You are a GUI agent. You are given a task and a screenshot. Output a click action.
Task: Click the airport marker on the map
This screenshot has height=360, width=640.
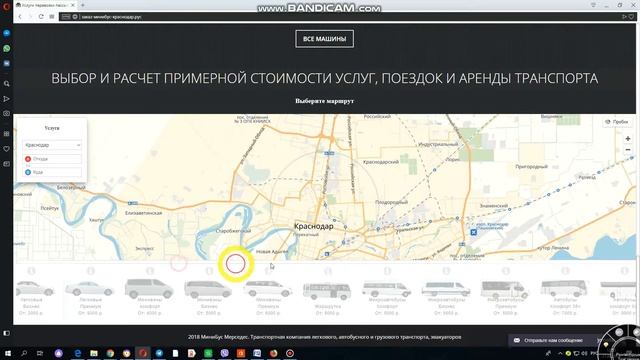click(x=473, y=232)
